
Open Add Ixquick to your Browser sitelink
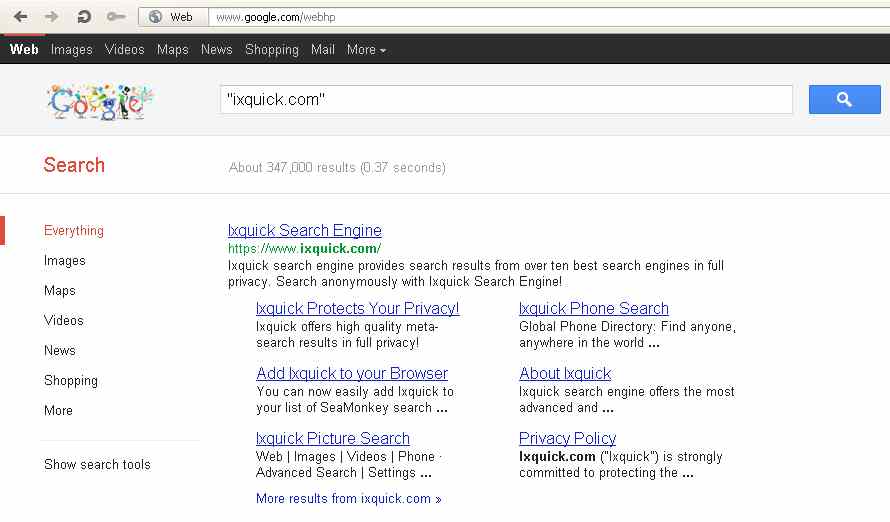(352, 373)
